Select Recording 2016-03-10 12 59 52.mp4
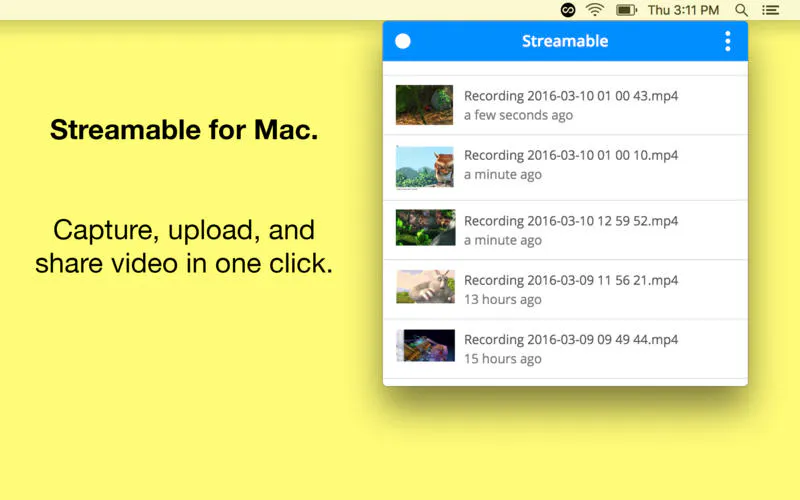Image resolution: width=800 pixels, height=500 pixels. (571, 220)
